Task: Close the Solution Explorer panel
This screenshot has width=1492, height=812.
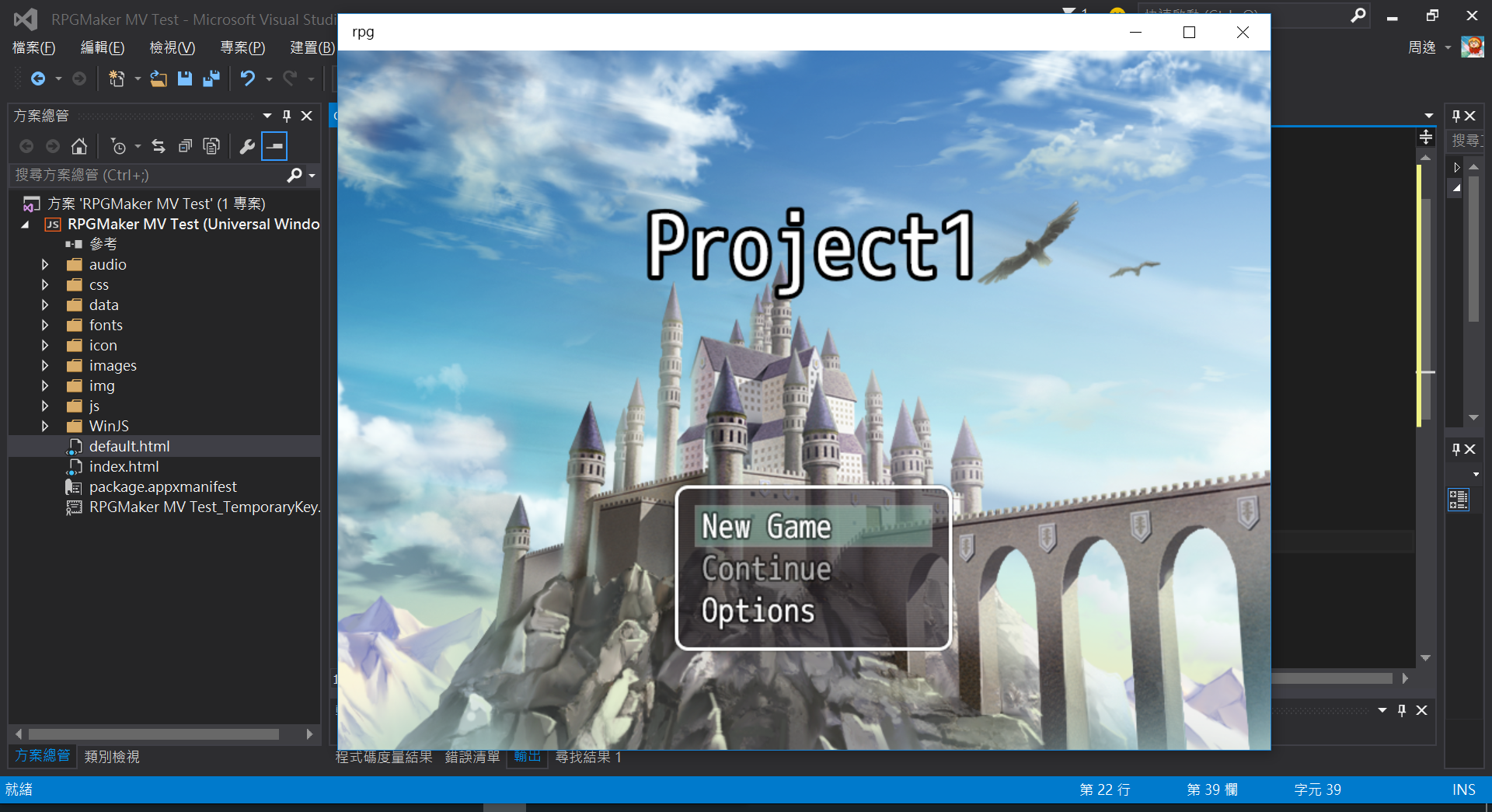Action: (307, 116)
